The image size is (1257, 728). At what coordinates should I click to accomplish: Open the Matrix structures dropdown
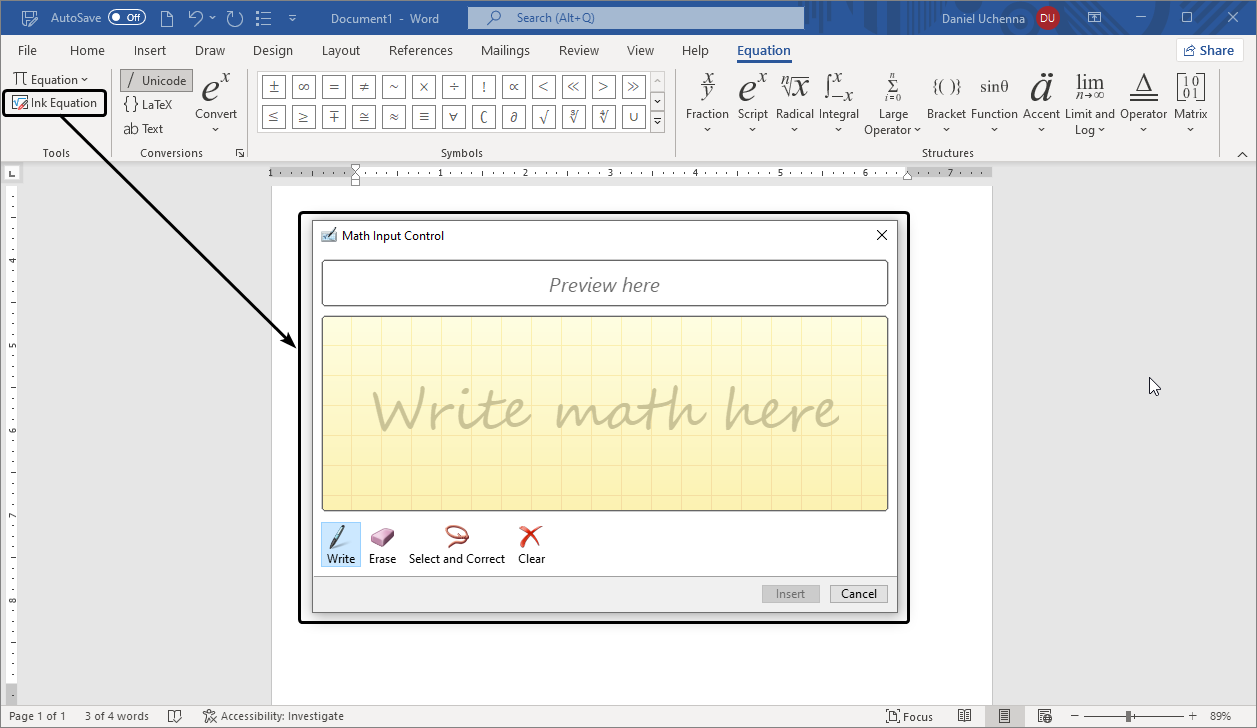pyautogui.click(x=1190, y=105)
